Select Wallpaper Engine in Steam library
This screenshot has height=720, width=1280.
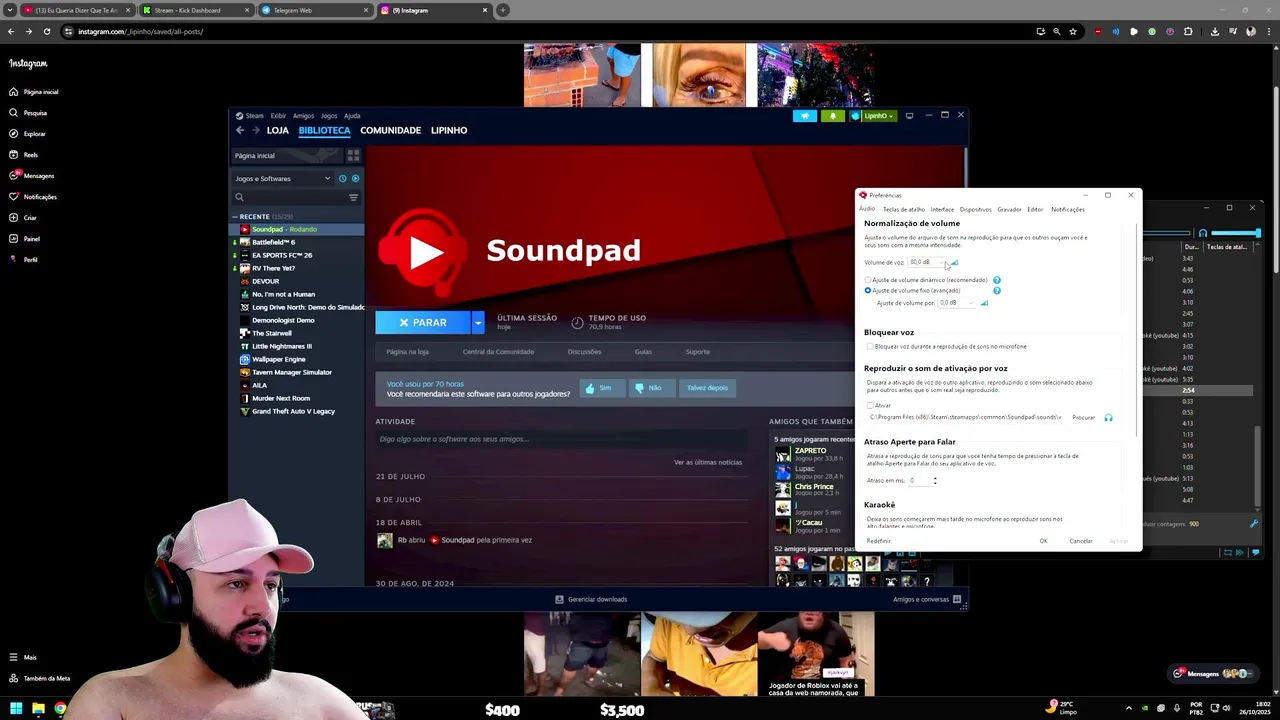tap(298, 359)
